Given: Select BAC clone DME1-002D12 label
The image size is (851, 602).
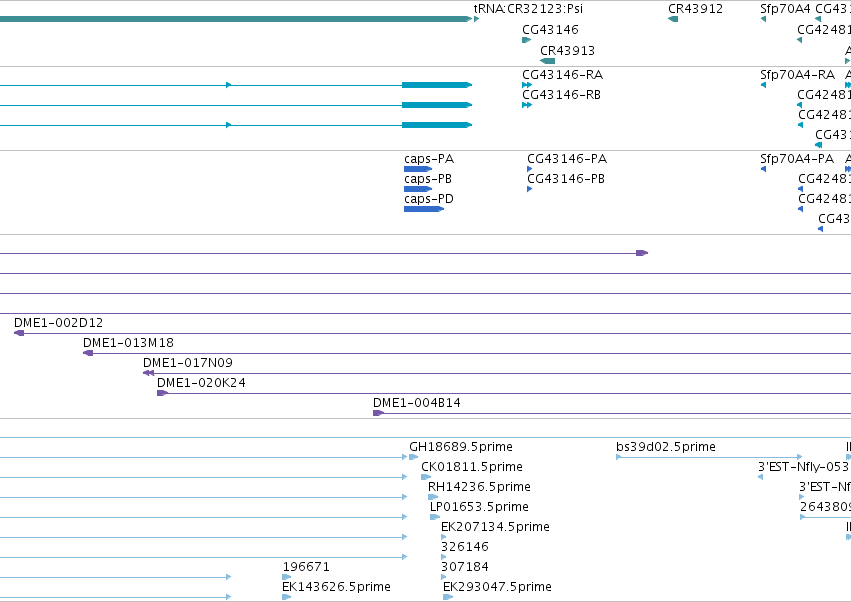Looking at the screenshot, I should [x=59, y=322].
